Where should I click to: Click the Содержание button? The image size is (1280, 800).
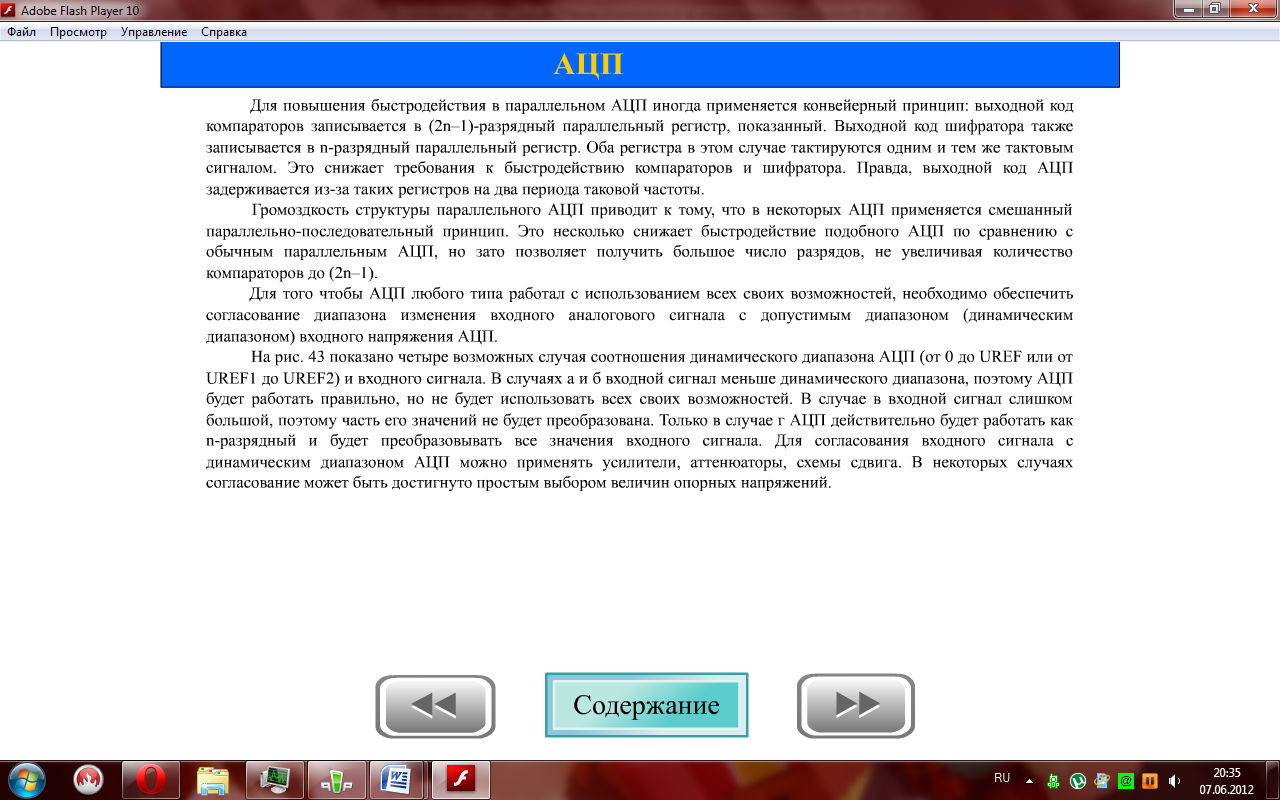click(646, 705)
